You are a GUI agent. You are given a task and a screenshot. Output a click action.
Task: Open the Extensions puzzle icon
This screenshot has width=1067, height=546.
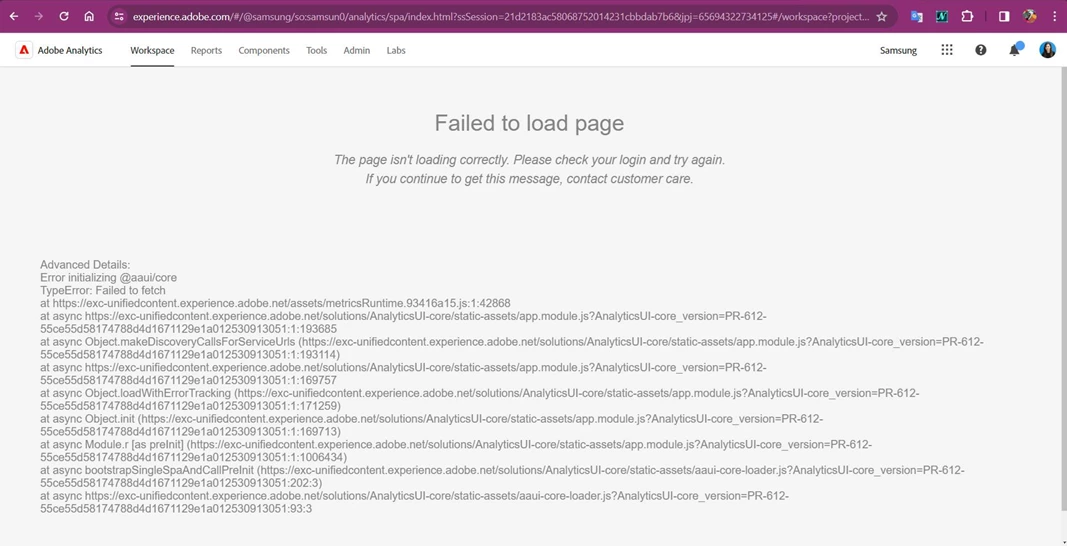tap(967, 16)
